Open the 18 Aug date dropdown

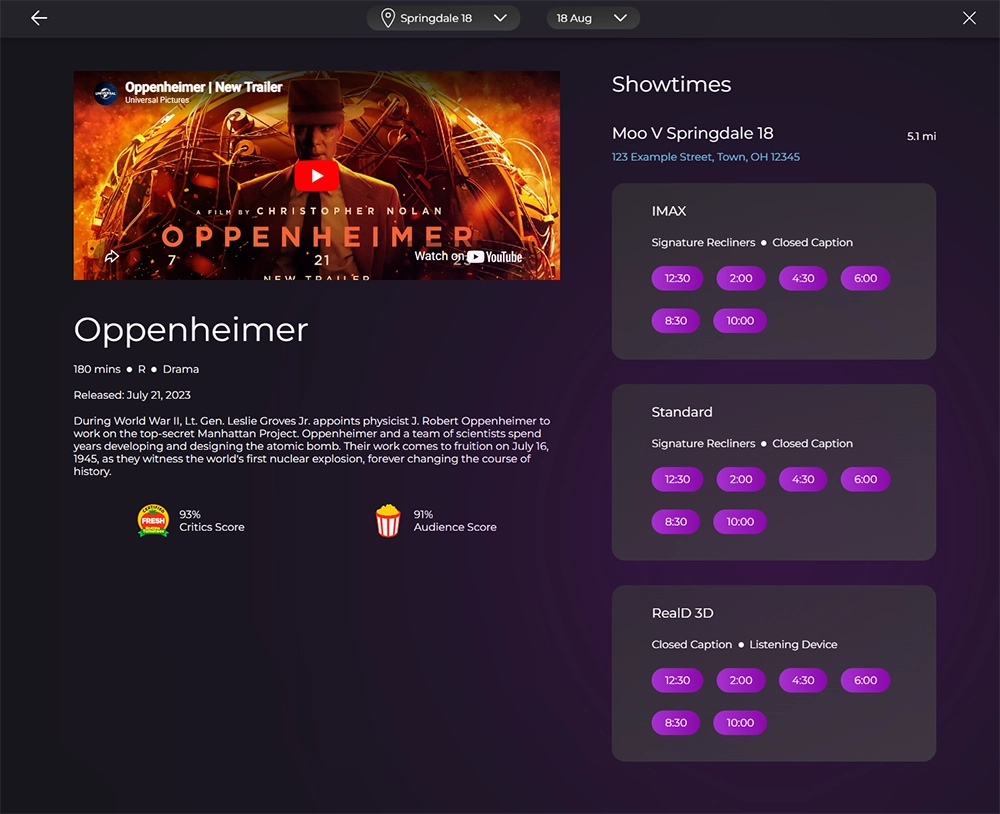click(593, 18)
